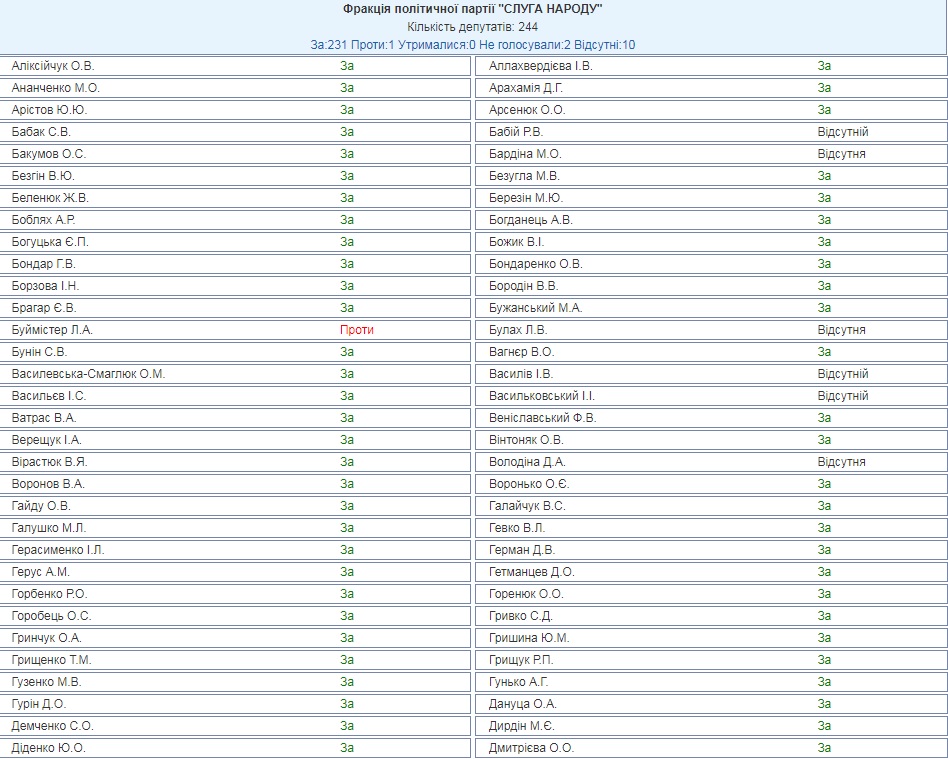The height and width of the screenshot is (759, 948).
Task: Select "Відсутня" status for Булах Л.В.
Action: 842,330
